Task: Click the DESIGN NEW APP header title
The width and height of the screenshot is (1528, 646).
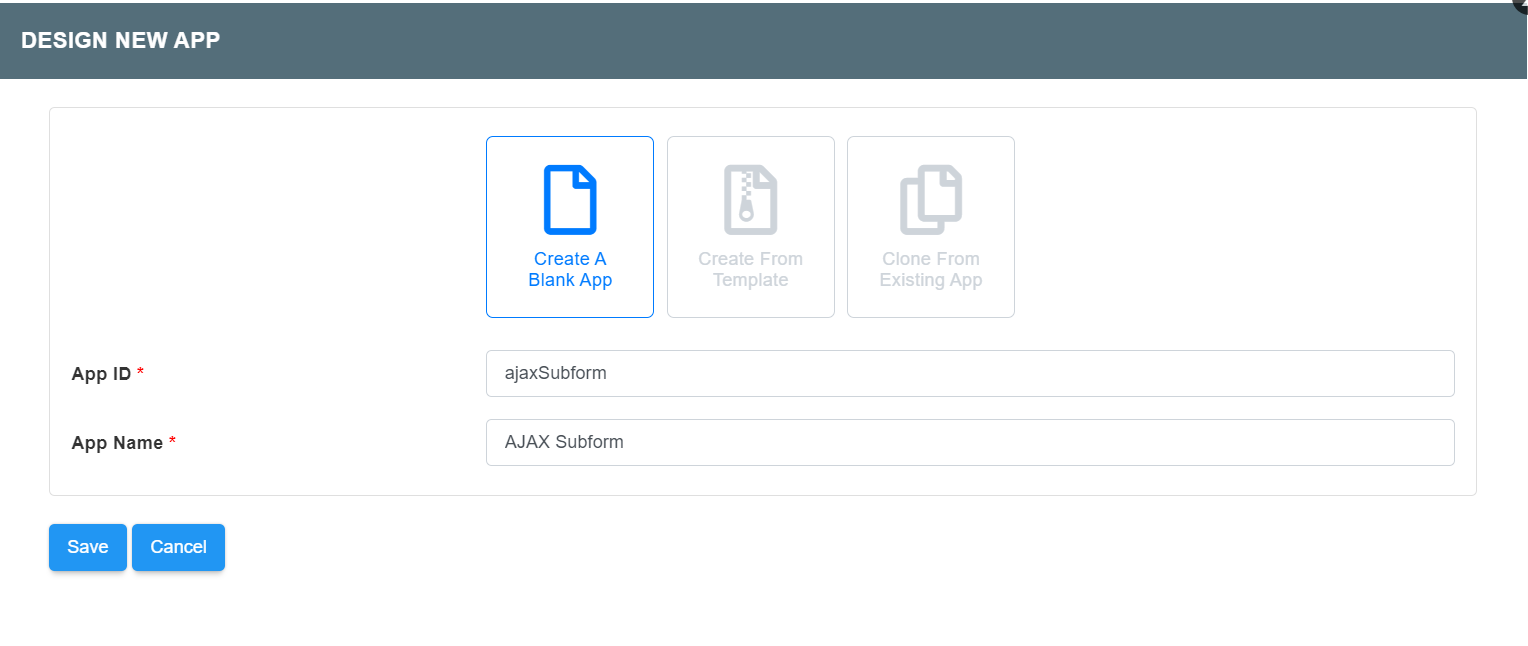Action: click(120, 40)
